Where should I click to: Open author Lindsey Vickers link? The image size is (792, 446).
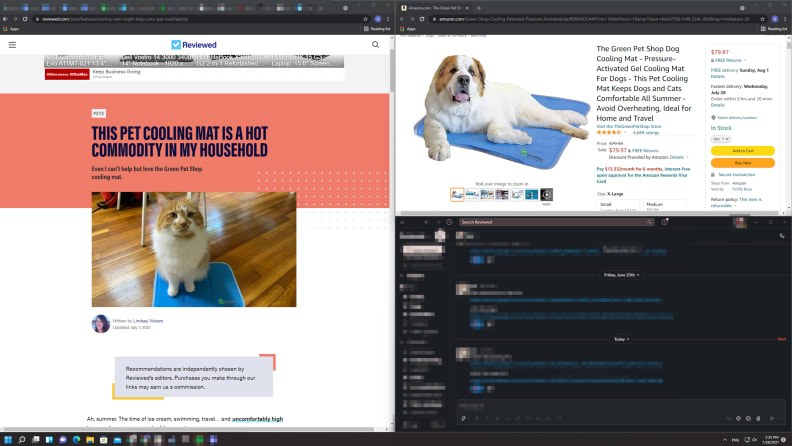tap(148, 321)
